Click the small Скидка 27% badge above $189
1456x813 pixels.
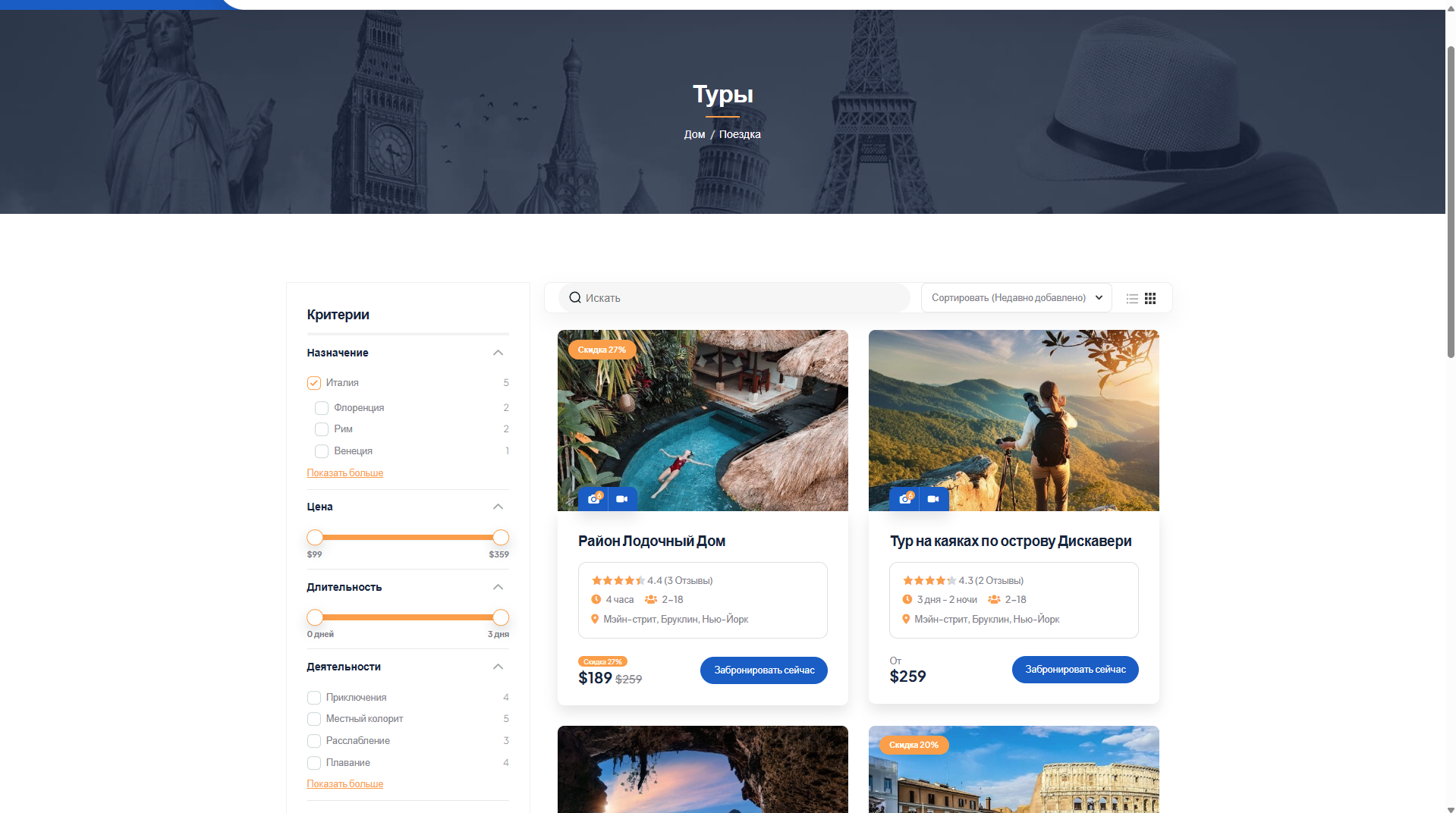tap(602, 662)
